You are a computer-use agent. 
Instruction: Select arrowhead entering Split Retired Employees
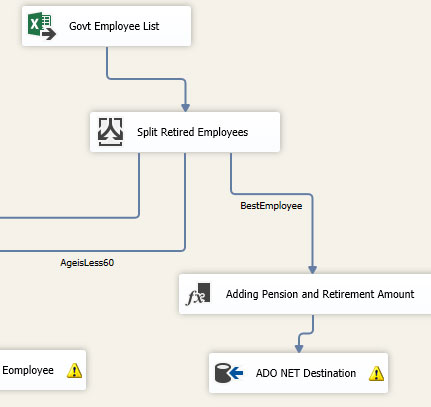(x=186, y=108)
